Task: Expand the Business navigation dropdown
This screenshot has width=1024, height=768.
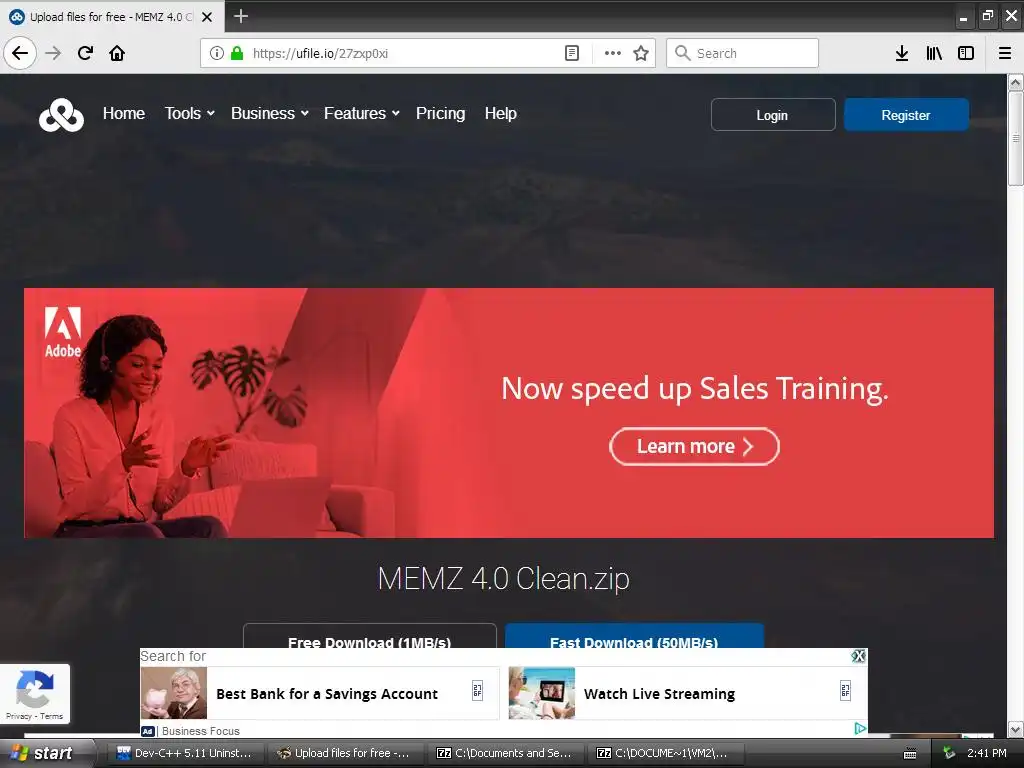Action: [270, 114]
